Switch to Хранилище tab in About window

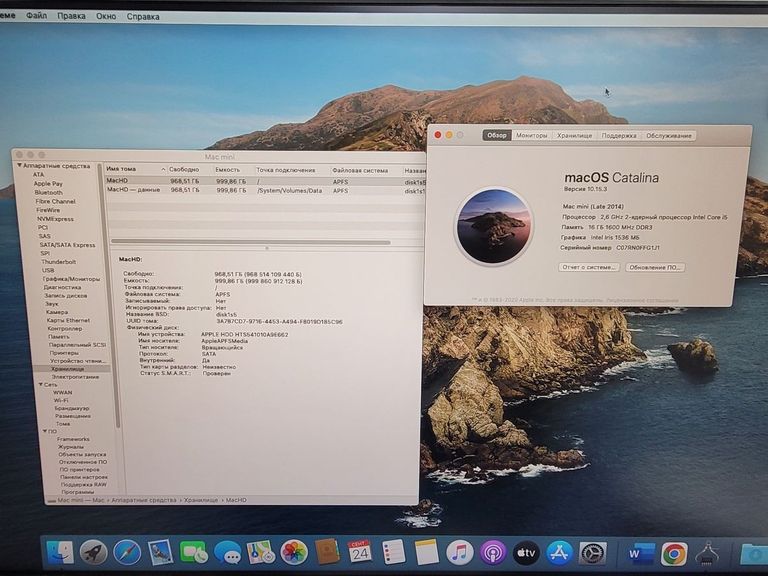pyautogui.click(x=575, y=135)
